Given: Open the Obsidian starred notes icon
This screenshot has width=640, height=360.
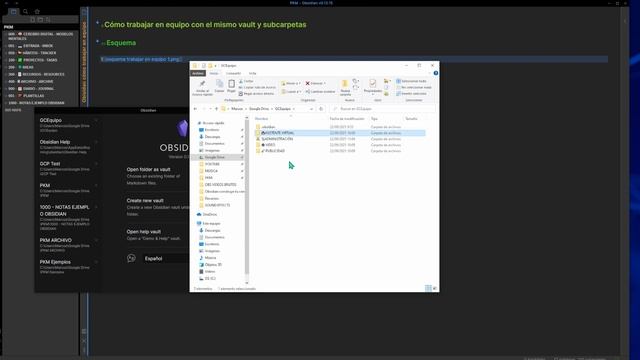Looking at the screenshot, I should [x=37, y=11].
